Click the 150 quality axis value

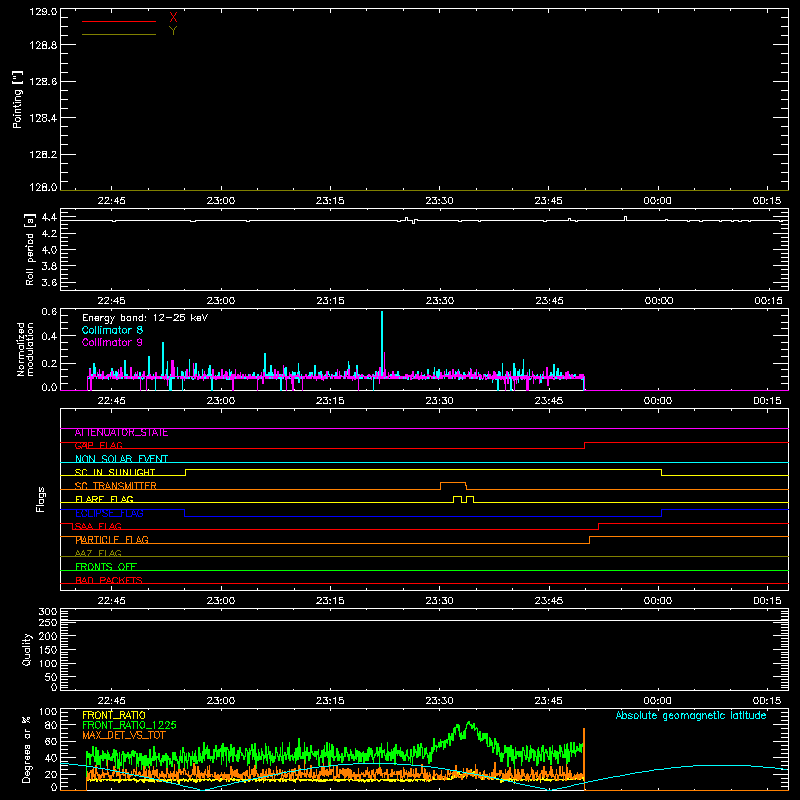[x=48, y=650]
